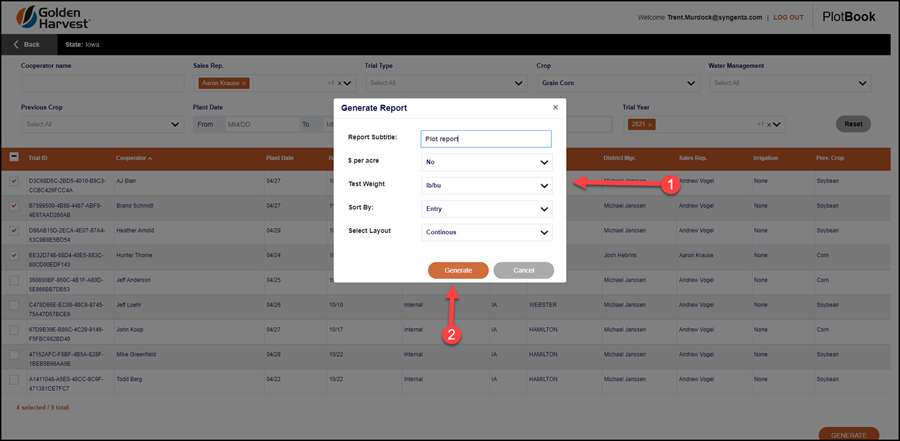Check the John Koop trial row
Image resolution: width=900 pixels, height=441 pixels.
pyautogui.click(x=14, y=330)
